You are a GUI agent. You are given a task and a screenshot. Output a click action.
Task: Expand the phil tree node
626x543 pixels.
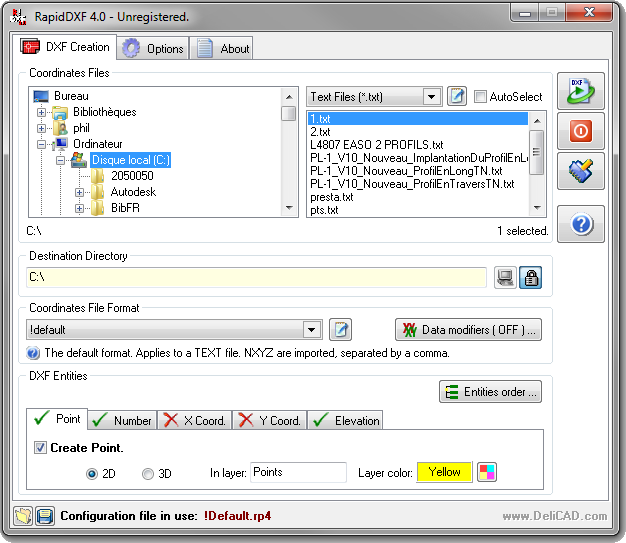click(x=41, y=128)
